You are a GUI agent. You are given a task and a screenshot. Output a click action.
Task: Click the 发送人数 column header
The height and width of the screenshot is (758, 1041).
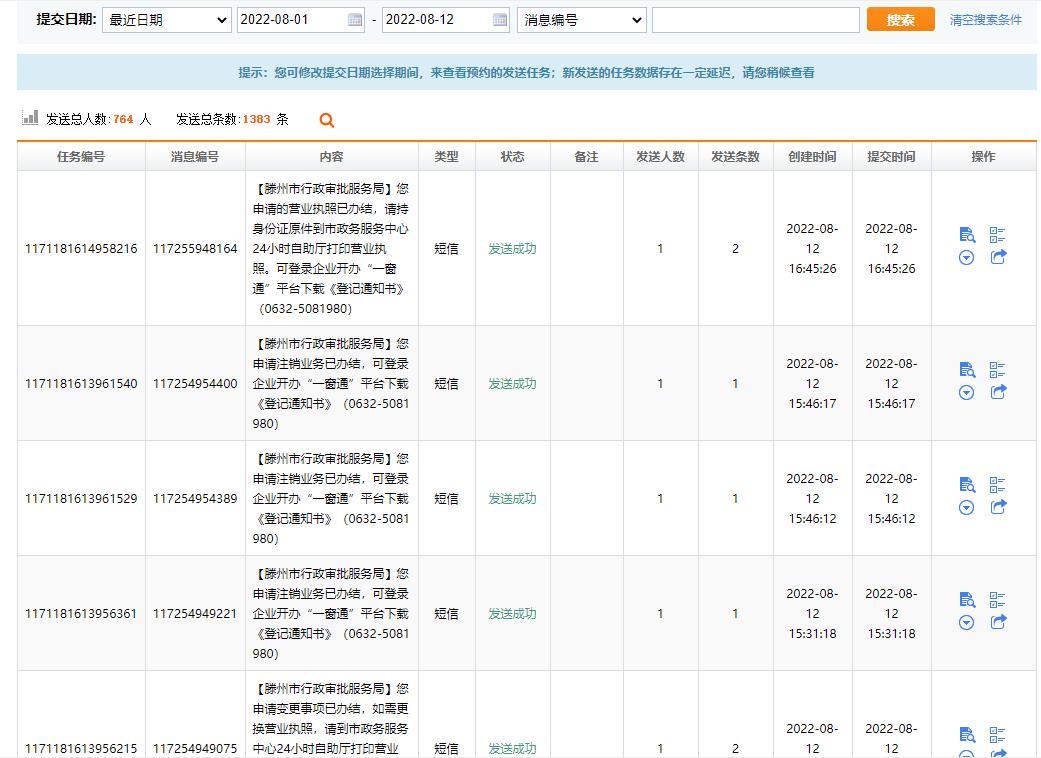(661, 157)
